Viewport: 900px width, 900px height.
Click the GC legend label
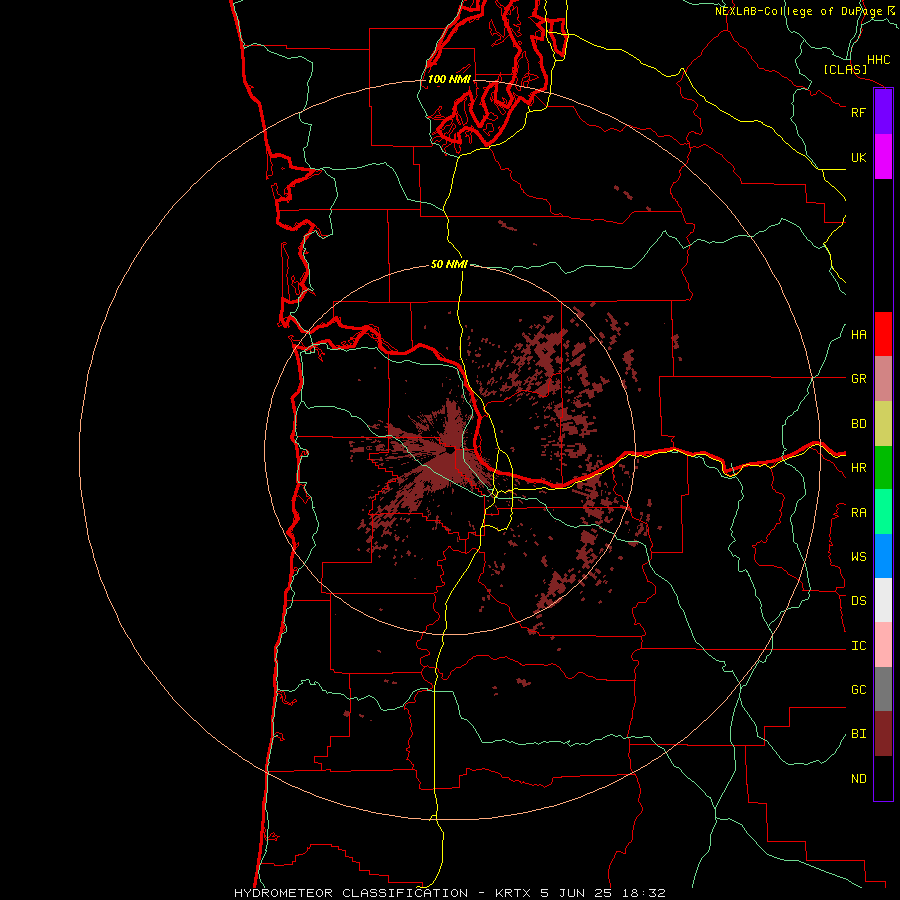coord(858,690)
